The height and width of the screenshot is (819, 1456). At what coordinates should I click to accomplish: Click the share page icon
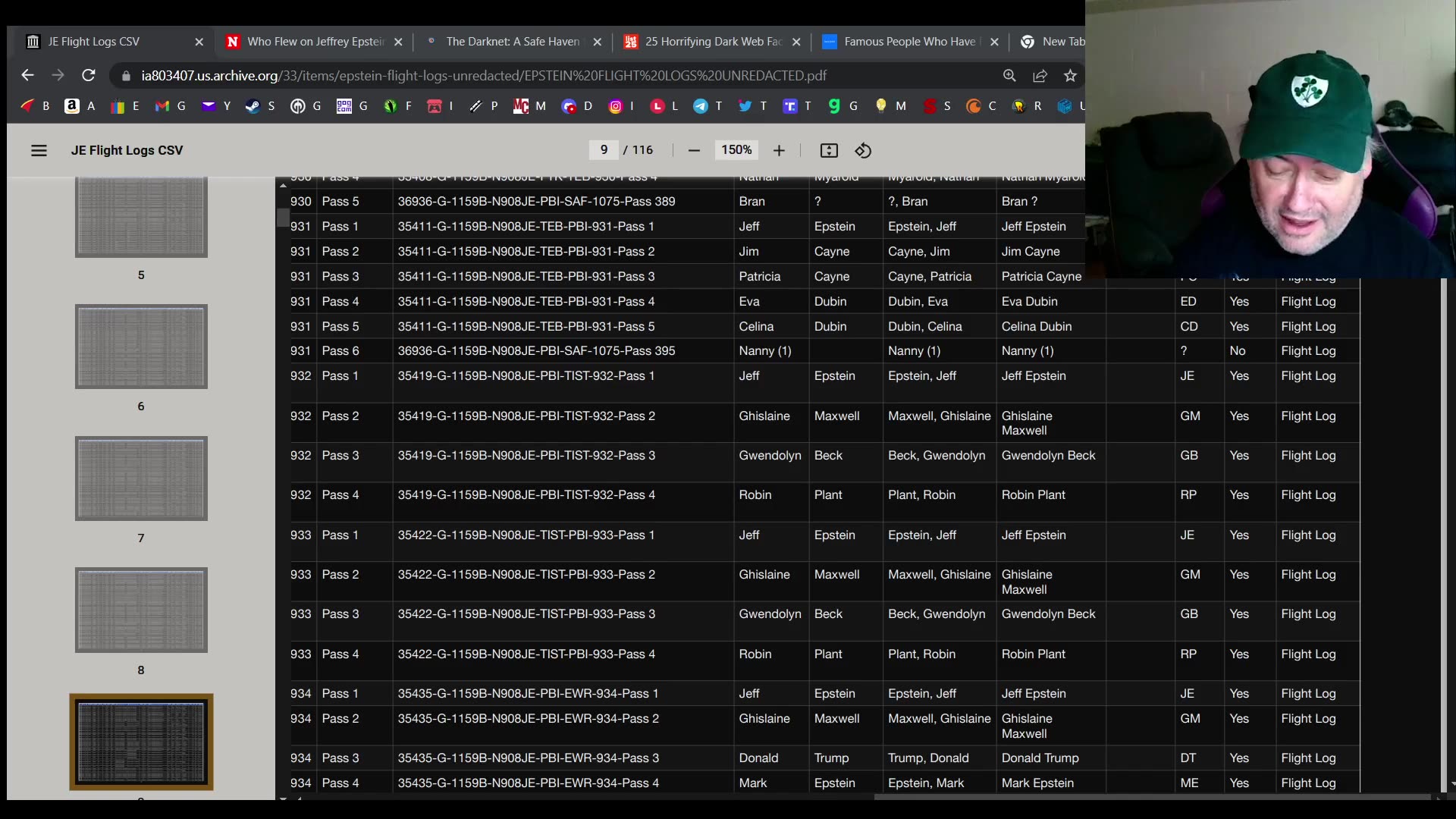coord(1040,75)
